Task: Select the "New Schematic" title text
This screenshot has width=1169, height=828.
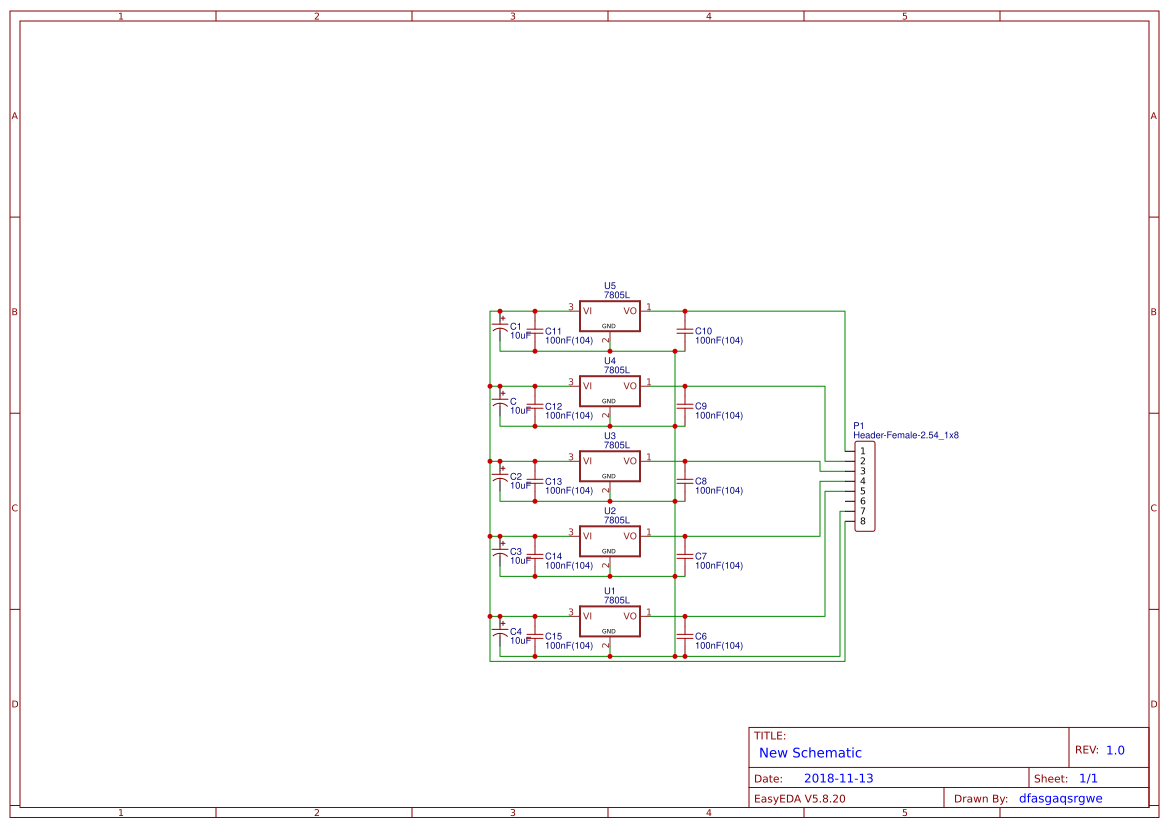Action: 810,753
